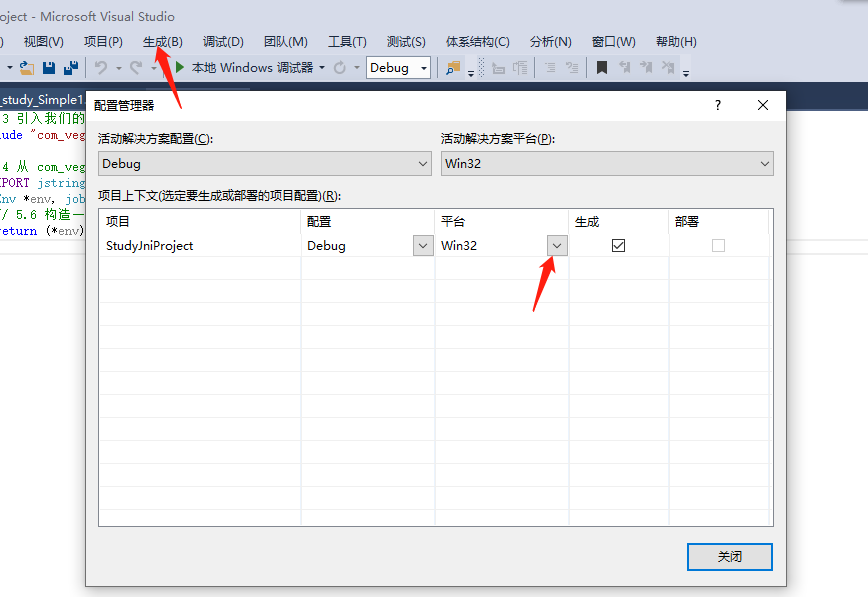Open the 项目(P) menu
868x597 pixels.
(104, 42)
